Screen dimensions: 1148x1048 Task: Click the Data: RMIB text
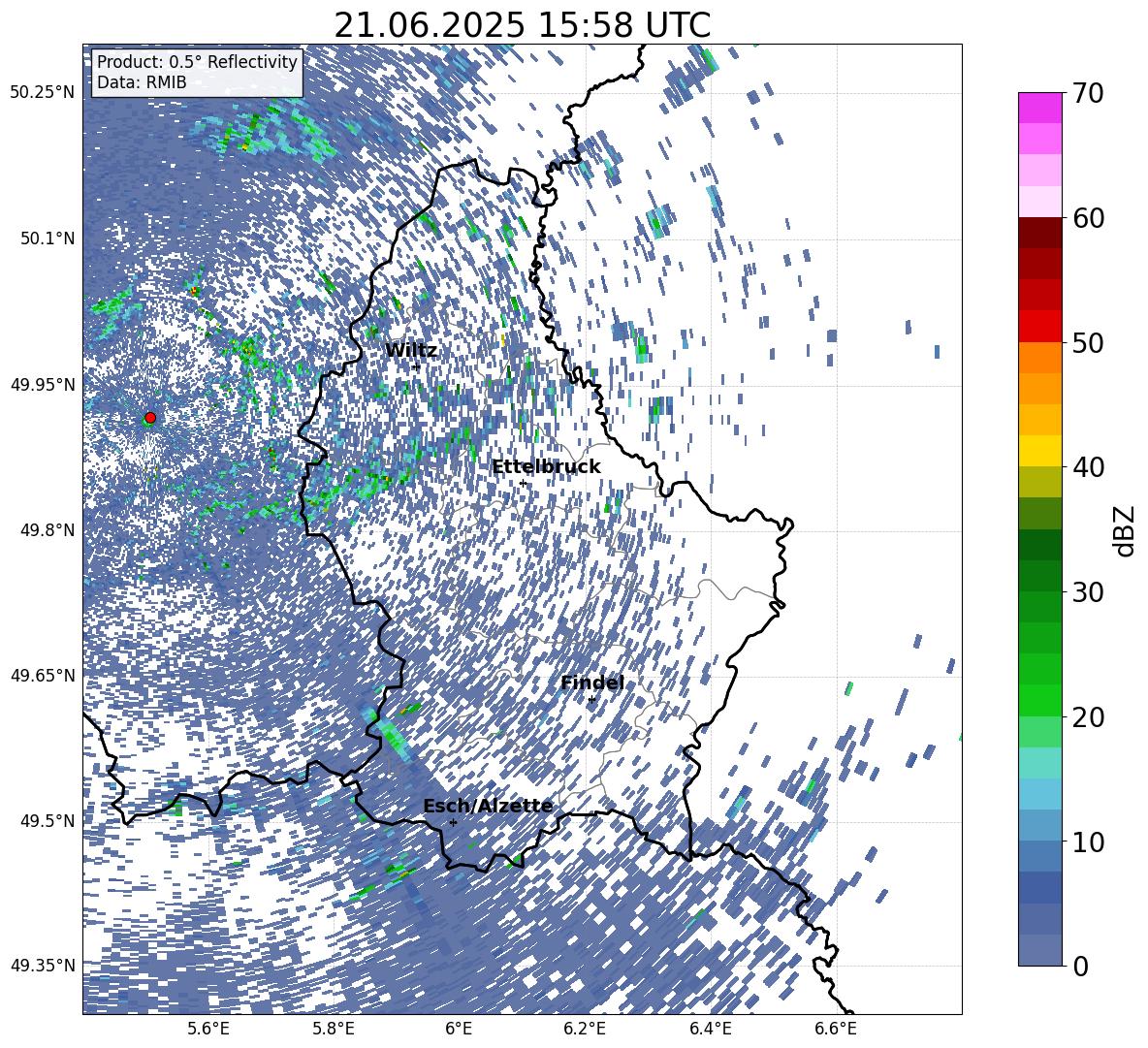coord(142,82)
